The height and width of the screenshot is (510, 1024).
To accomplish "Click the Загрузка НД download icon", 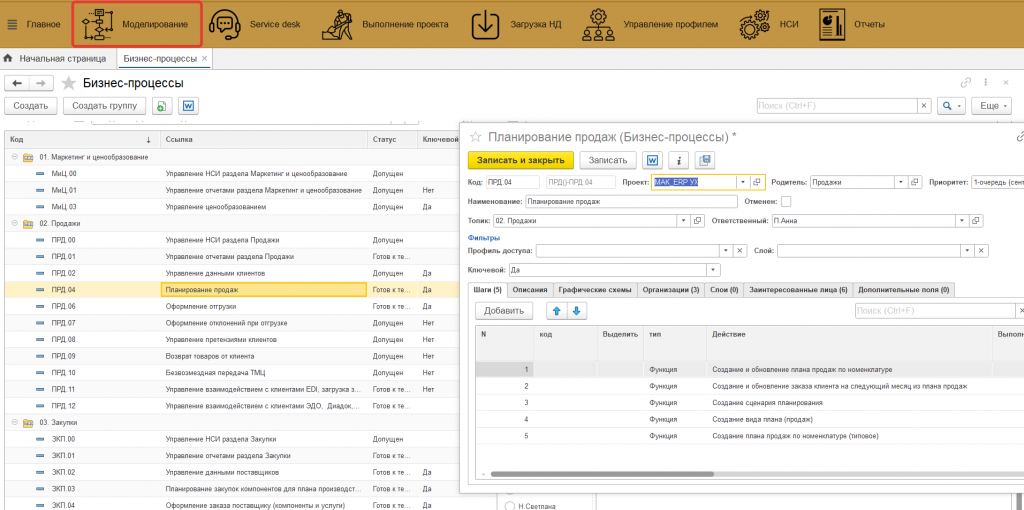I will [485, 23].
